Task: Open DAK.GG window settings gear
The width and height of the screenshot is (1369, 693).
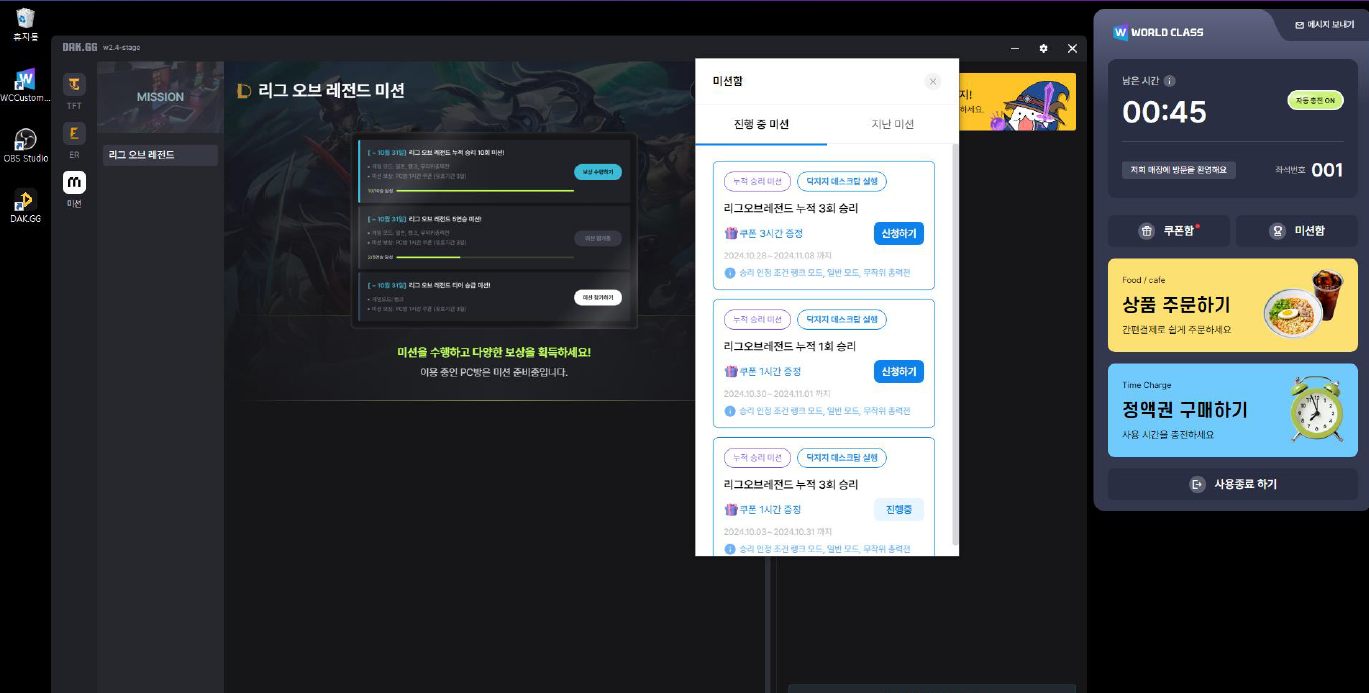Action: tap(1043, 48)
